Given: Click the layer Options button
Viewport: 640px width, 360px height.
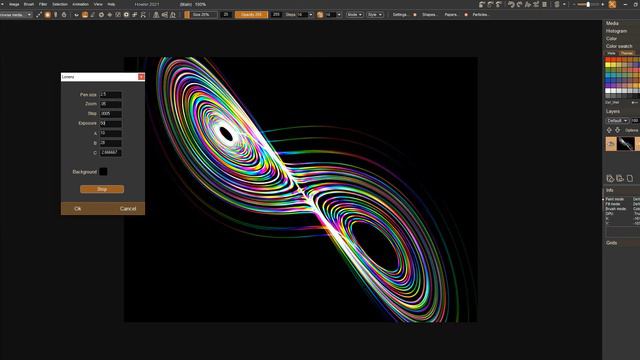Looking at the screenshot, I should coord(631,130).
